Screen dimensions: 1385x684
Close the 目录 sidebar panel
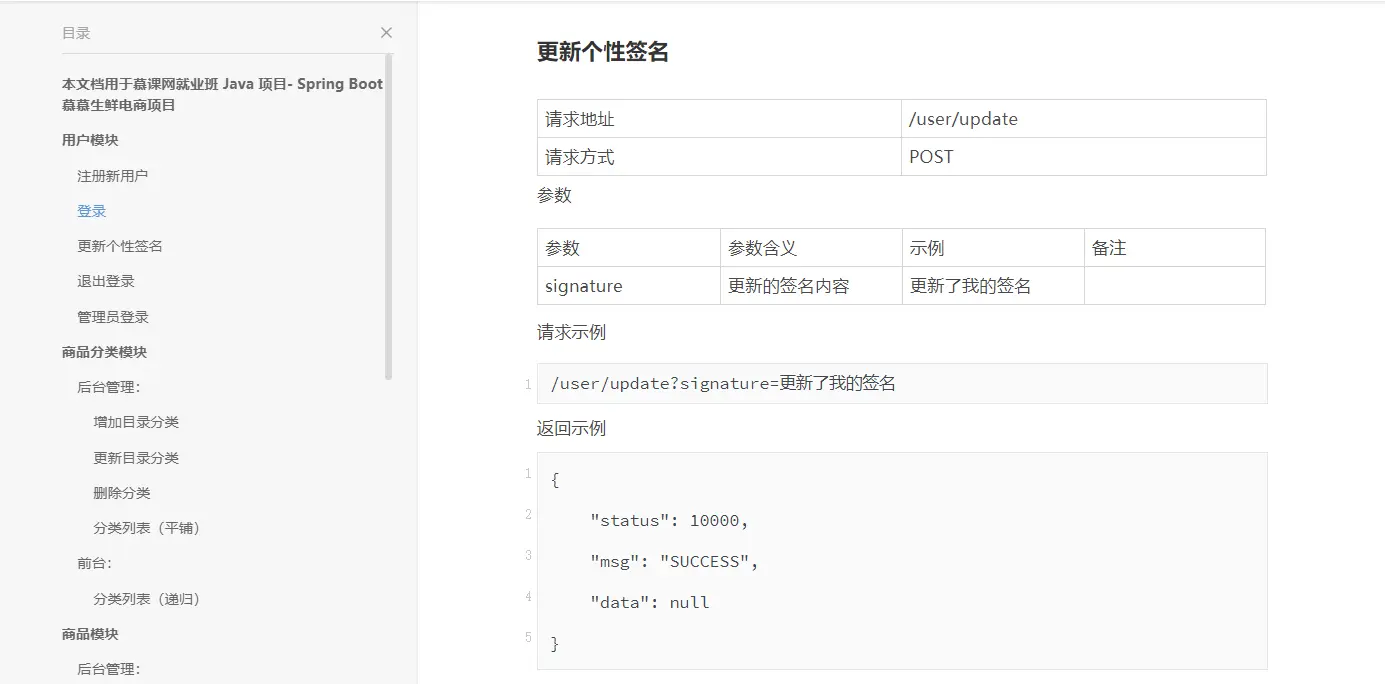coord(386,33)
